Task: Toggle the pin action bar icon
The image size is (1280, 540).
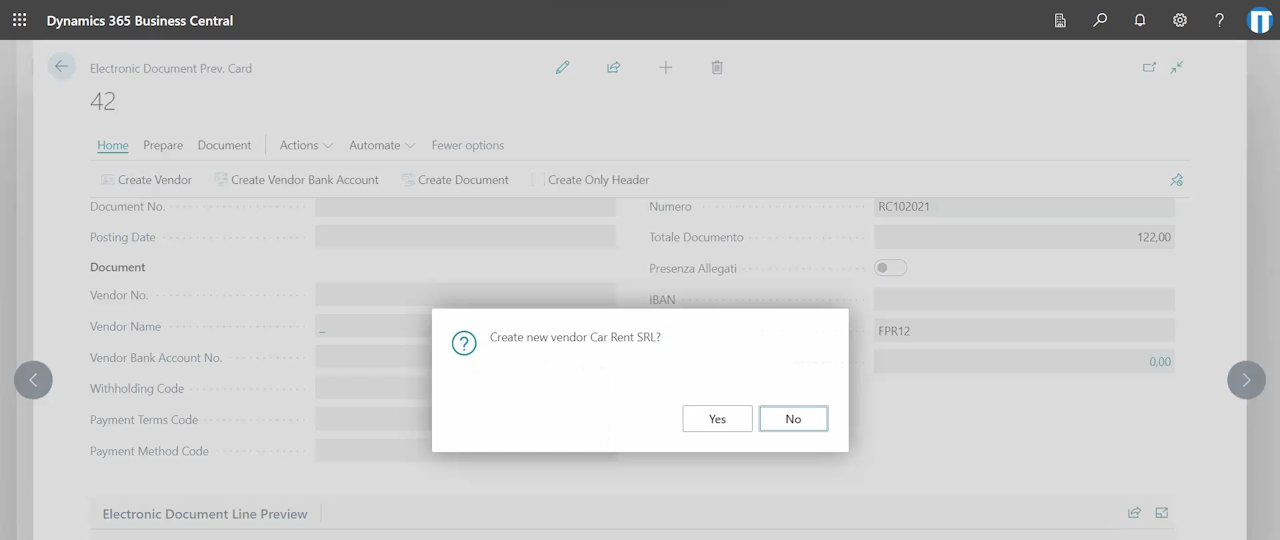Action: point(1176,180)
